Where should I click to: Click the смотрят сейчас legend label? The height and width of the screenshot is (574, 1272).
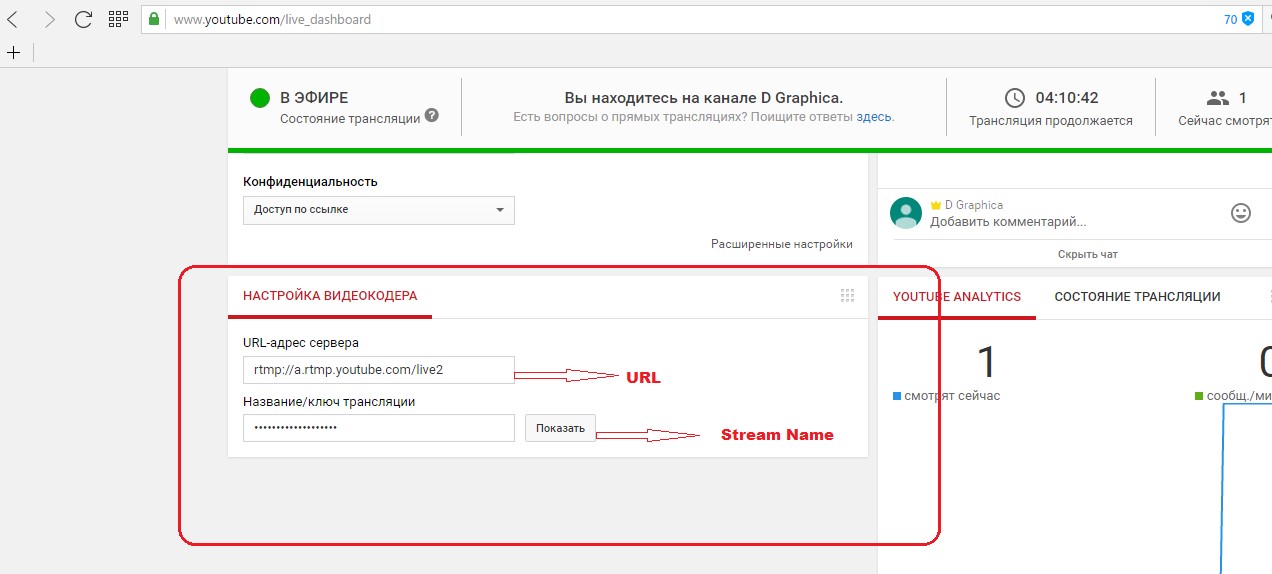point(952,396)
